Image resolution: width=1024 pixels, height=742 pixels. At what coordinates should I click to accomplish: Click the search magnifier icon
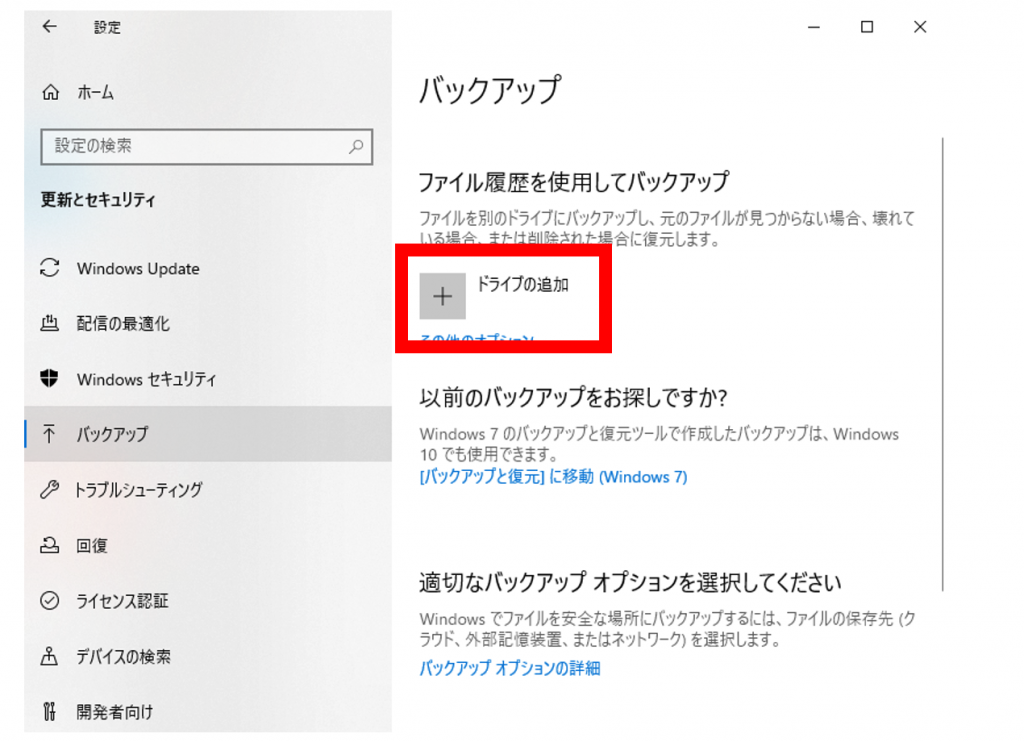(356, 146)
